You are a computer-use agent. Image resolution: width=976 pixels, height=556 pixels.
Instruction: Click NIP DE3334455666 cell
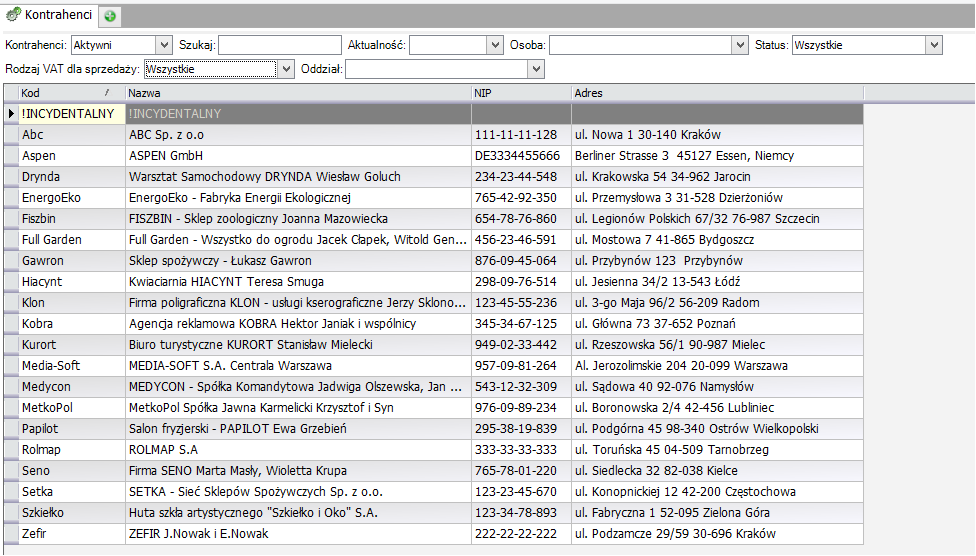tap(521, 156)
